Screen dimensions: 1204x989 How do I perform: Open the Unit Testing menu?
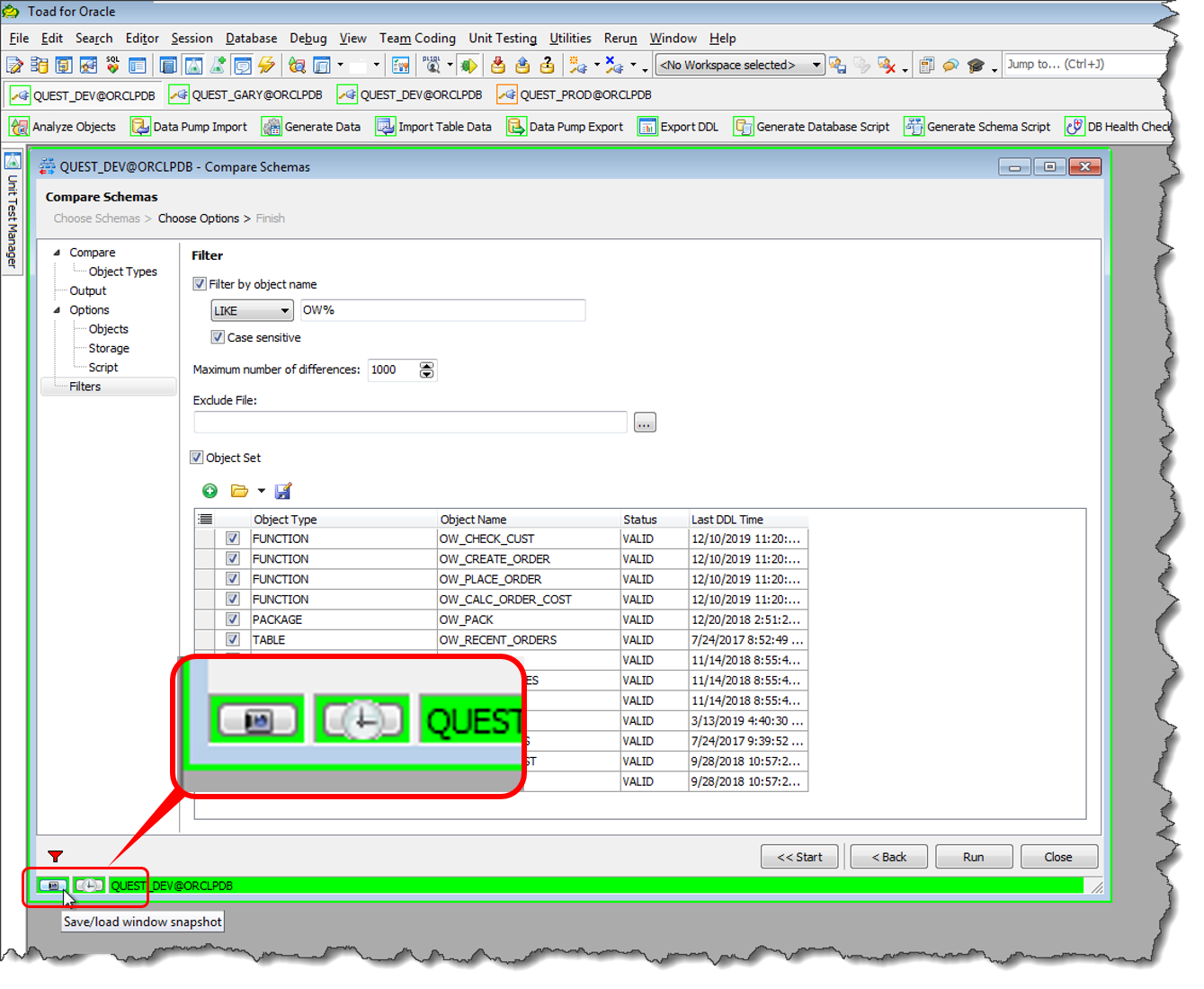pyautogui.click(x=503, y=38)
